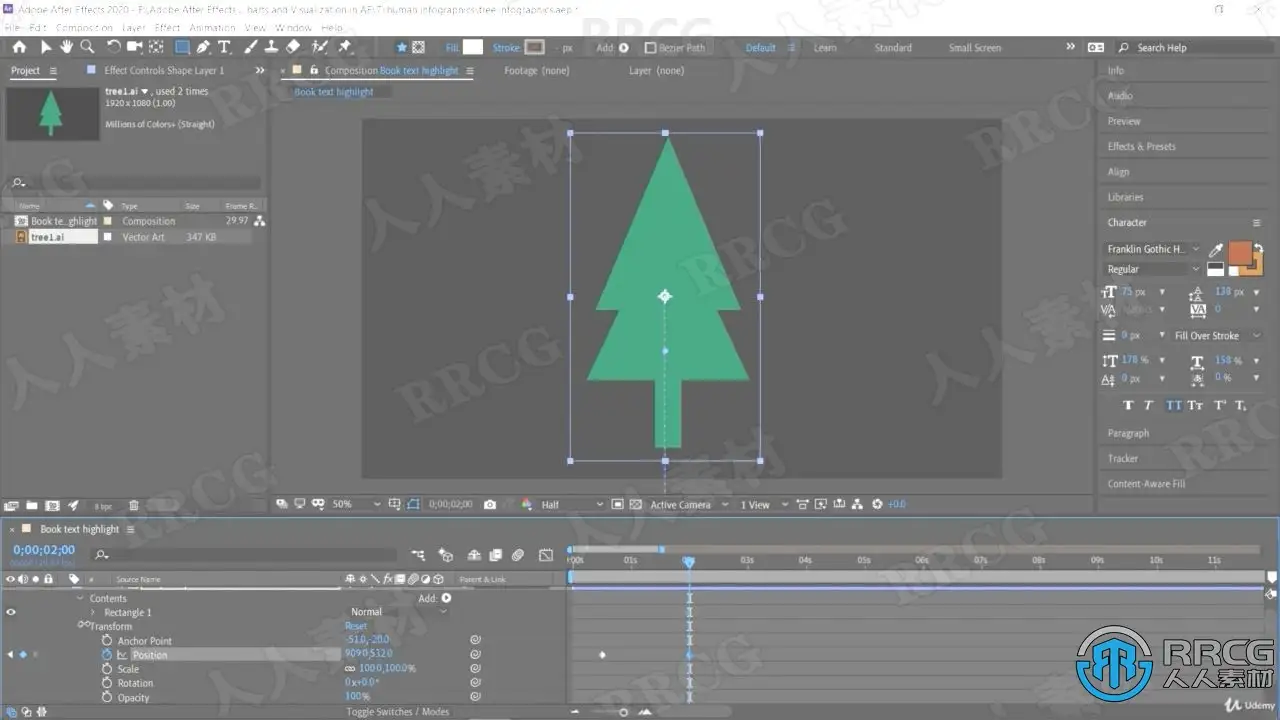This screenshot has height=720, width=1280.
Task: Select the Hand tool
Action: point(66,47)
